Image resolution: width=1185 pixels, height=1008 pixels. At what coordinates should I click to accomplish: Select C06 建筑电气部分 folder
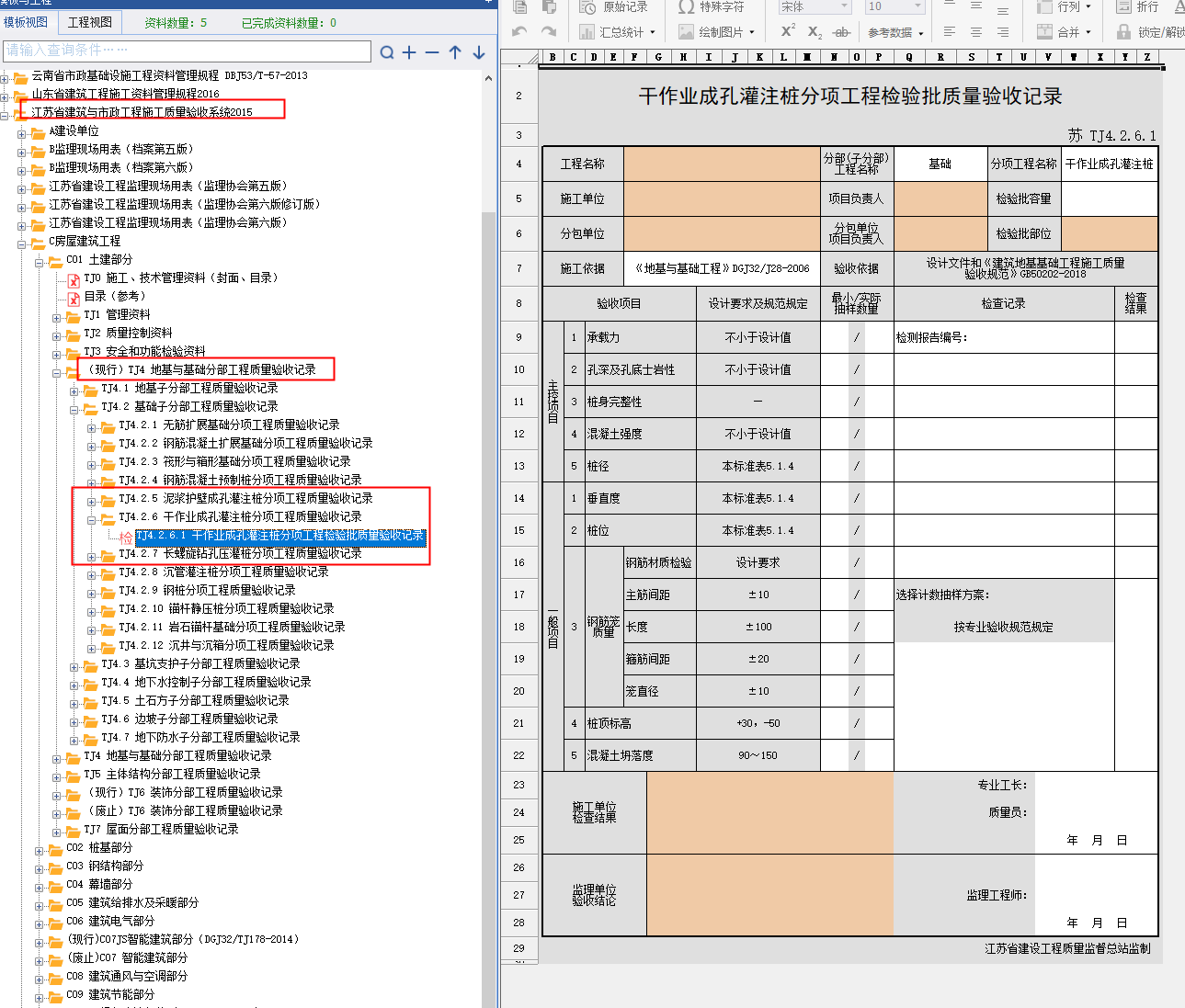tap(110, 921)
